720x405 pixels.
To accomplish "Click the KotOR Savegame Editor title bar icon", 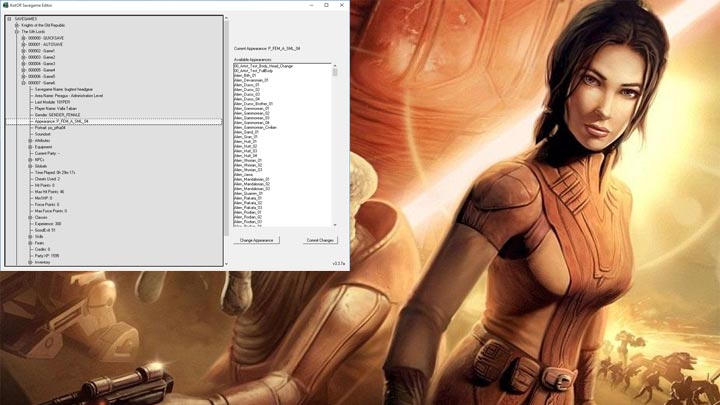I will pyautogui.click(x=6, y=5).
